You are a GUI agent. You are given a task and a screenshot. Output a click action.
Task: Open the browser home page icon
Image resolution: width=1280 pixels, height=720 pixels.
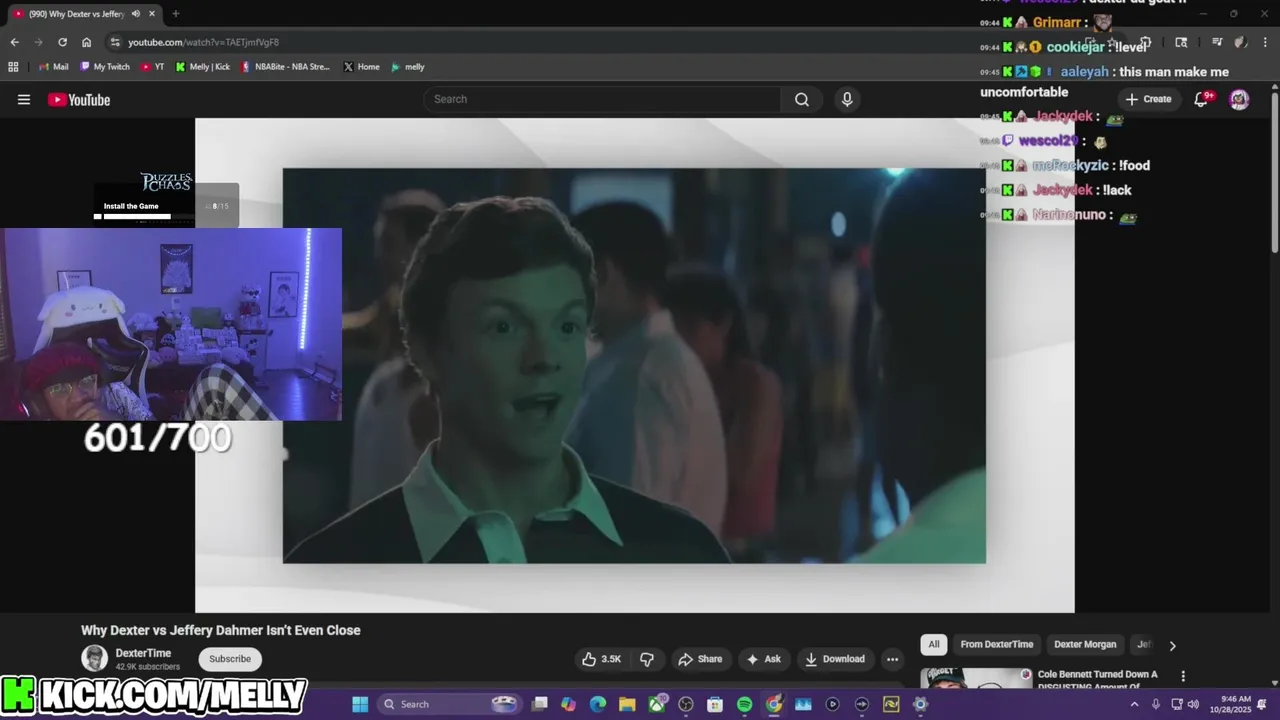click(x=86, y=42)
